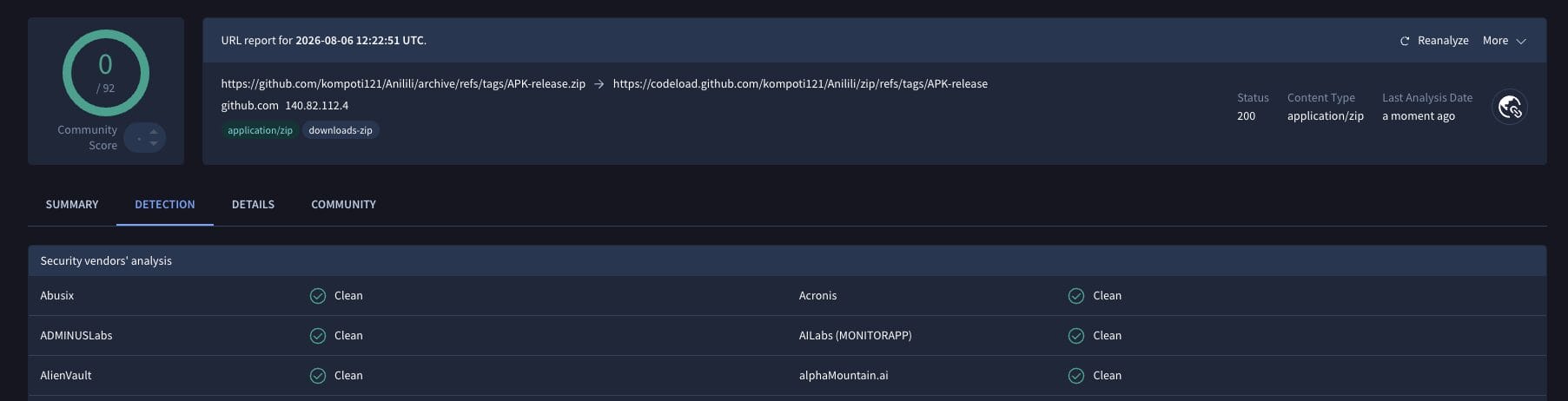Image resolution: width=1568 pixels, height=401 pixels.
Task: Click the Clean result for alphaMountain.ai
Action: point(1107,376)
